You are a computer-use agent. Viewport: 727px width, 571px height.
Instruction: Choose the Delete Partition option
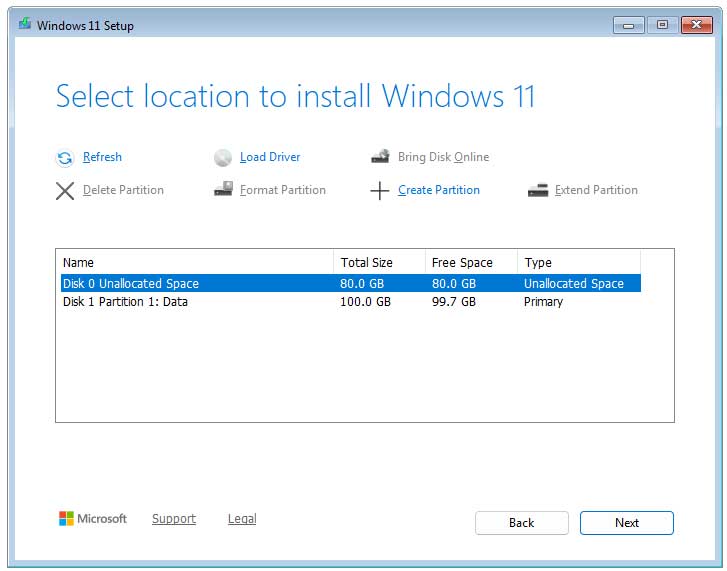pos(123,190)
